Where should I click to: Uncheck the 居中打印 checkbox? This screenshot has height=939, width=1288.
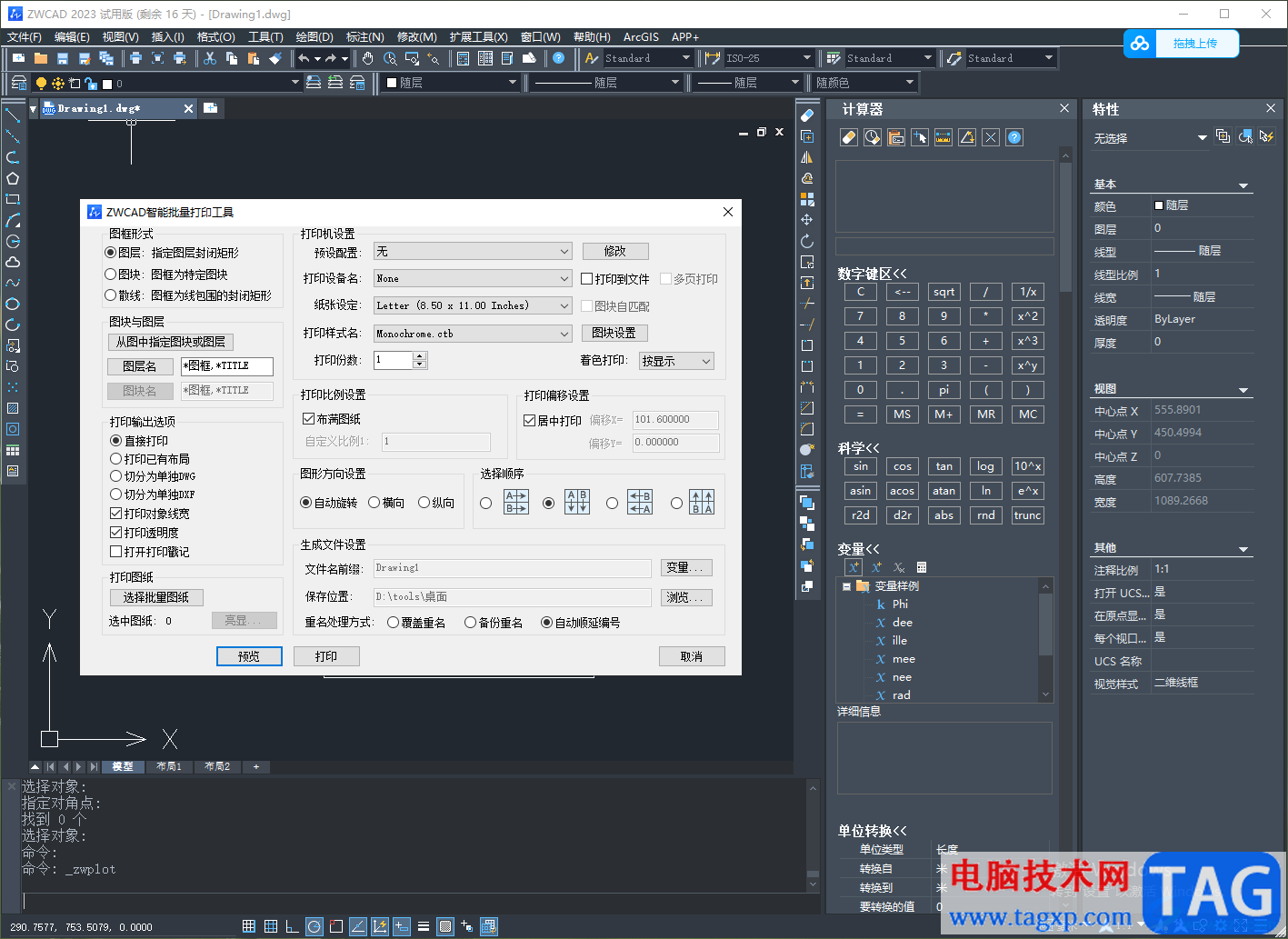pos(530,421)
